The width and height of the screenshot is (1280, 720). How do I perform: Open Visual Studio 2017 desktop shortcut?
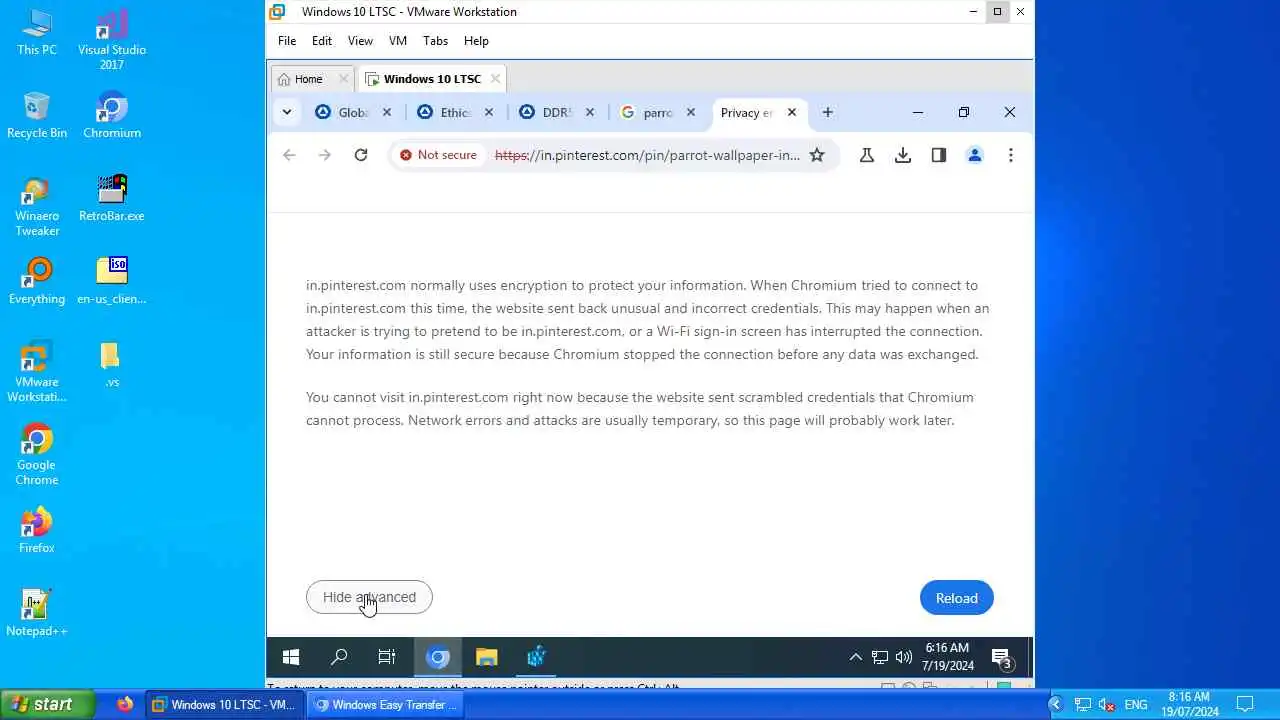point(112,40)
